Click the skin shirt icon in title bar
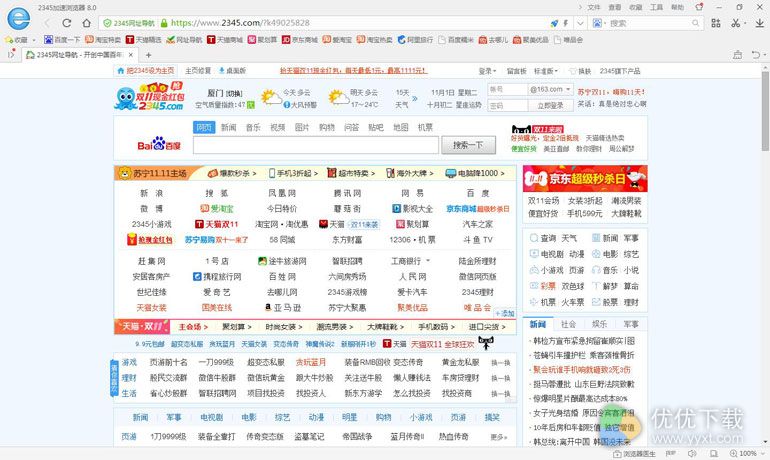770x460 pixels. pyautogui.click(x=699, y=7)
